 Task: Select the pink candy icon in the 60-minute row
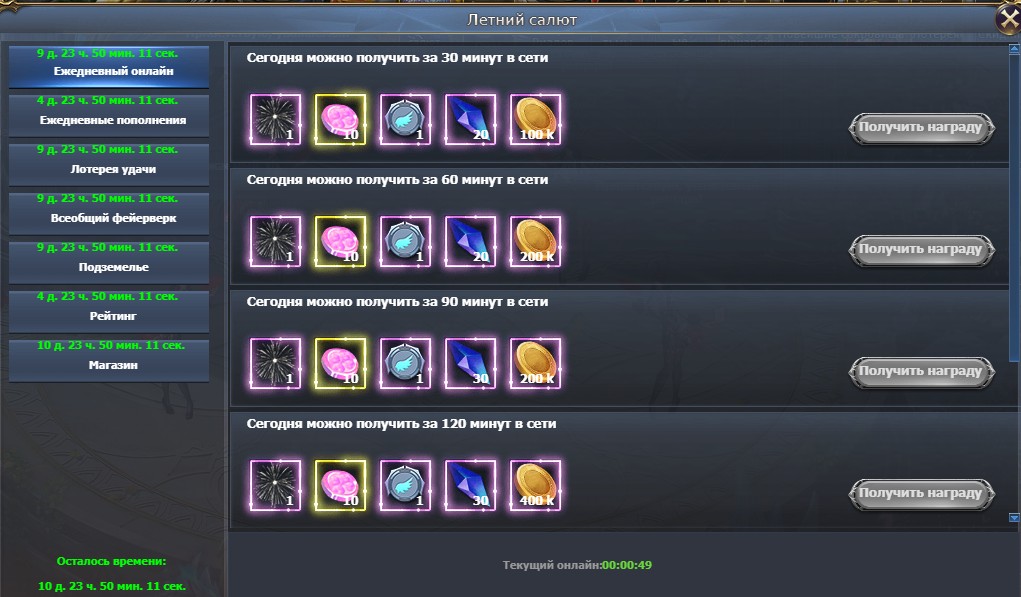point(341,242)
